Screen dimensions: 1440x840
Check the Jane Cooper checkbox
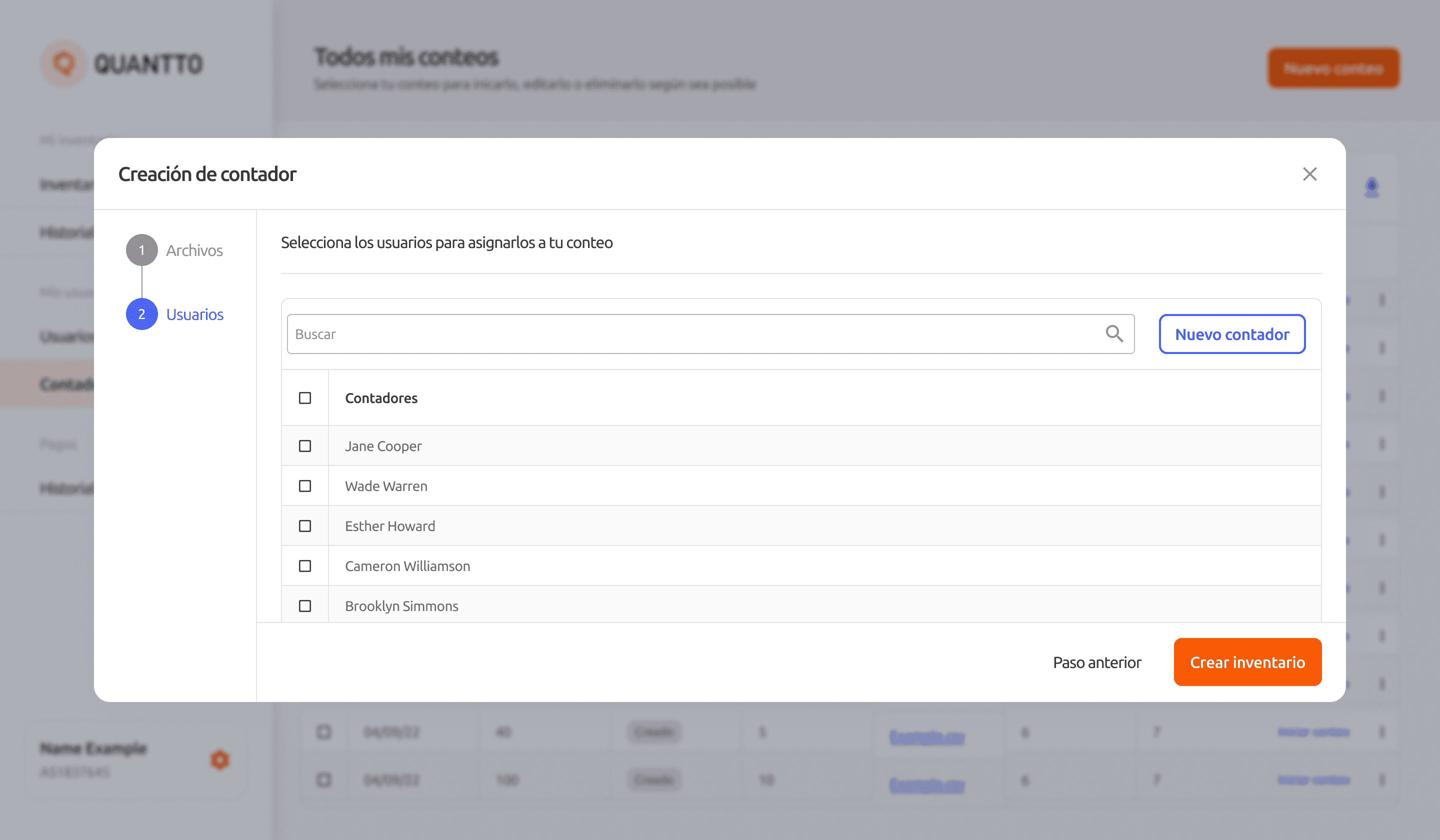[305, 446]
